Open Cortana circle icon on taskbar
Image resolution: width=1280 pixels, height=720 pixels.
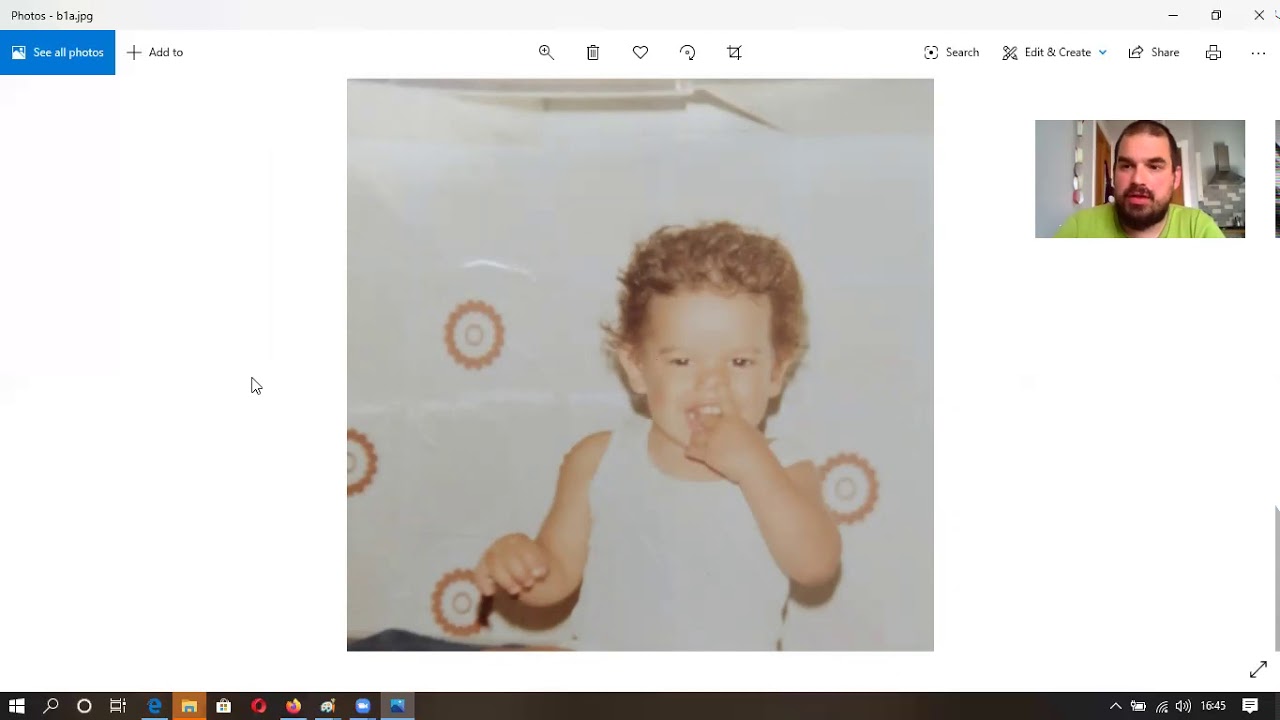(84, 706)
